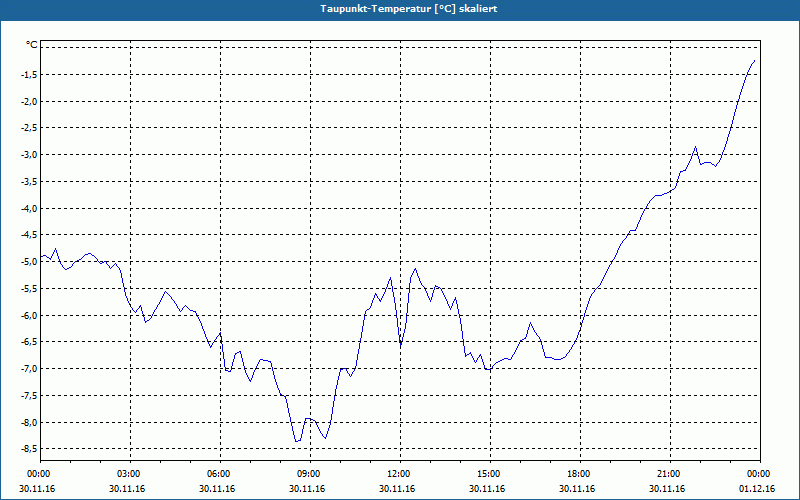Click the chart title 'Taupunkt-Temperatur [°C] skaliert'
This screenshot has width=800, height=500.
coord(409,9)
